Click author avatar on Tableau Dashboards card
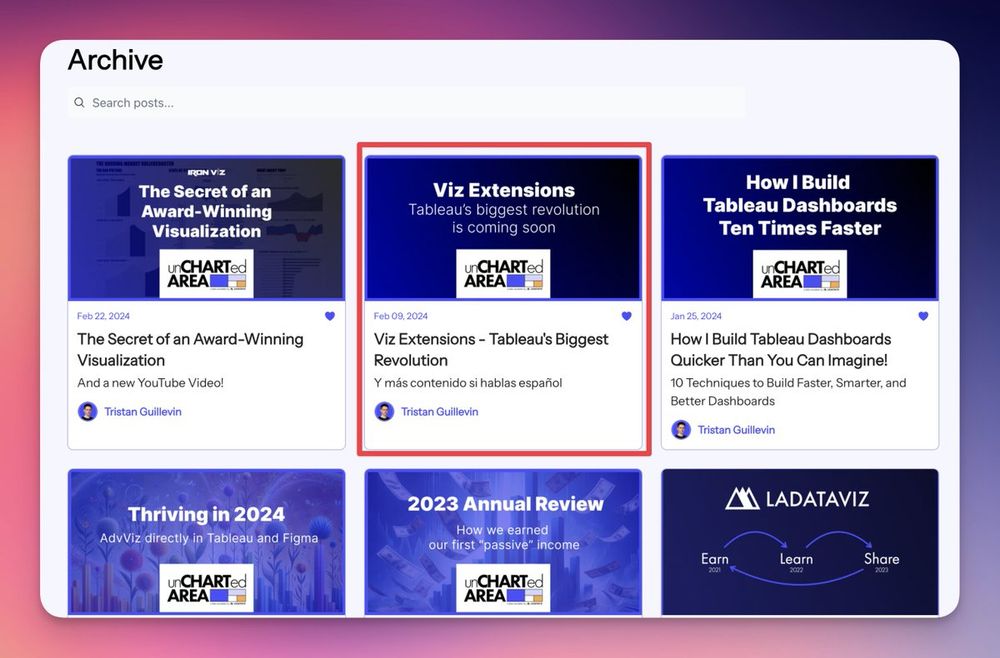 [x=680, y=430]
